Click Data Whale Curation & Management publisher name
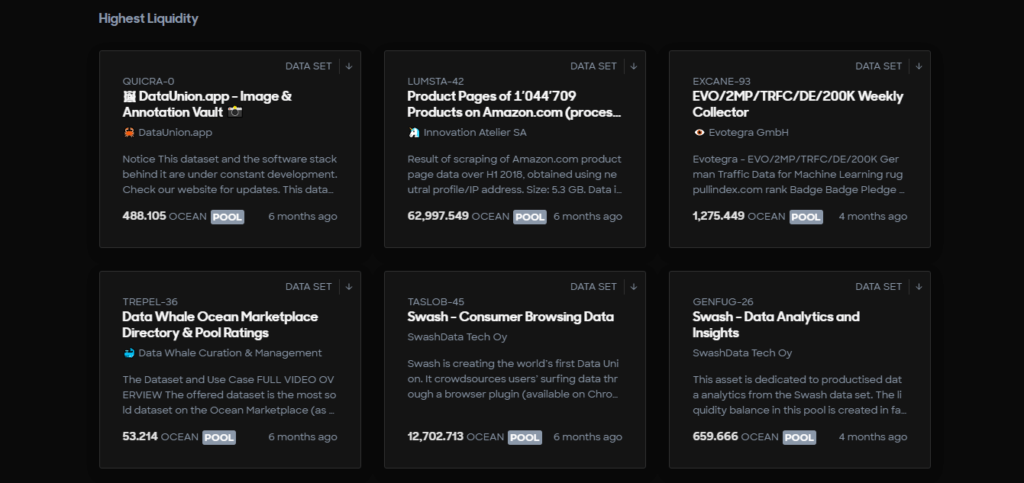 coord(230,353)
